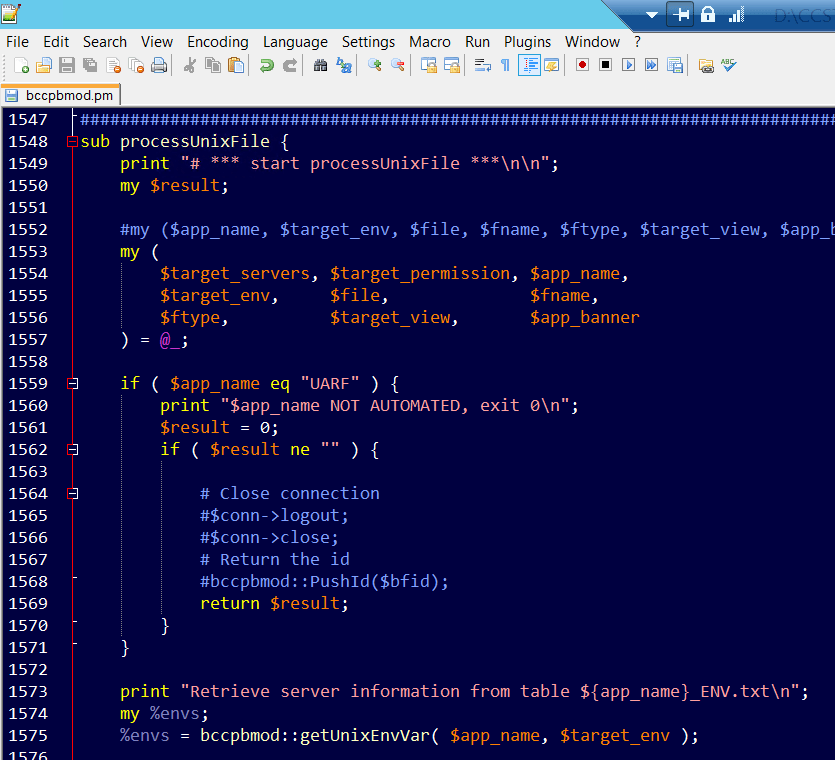Open the Macro menu
This screenshot has height=760, width=835.
click(430, 42)
